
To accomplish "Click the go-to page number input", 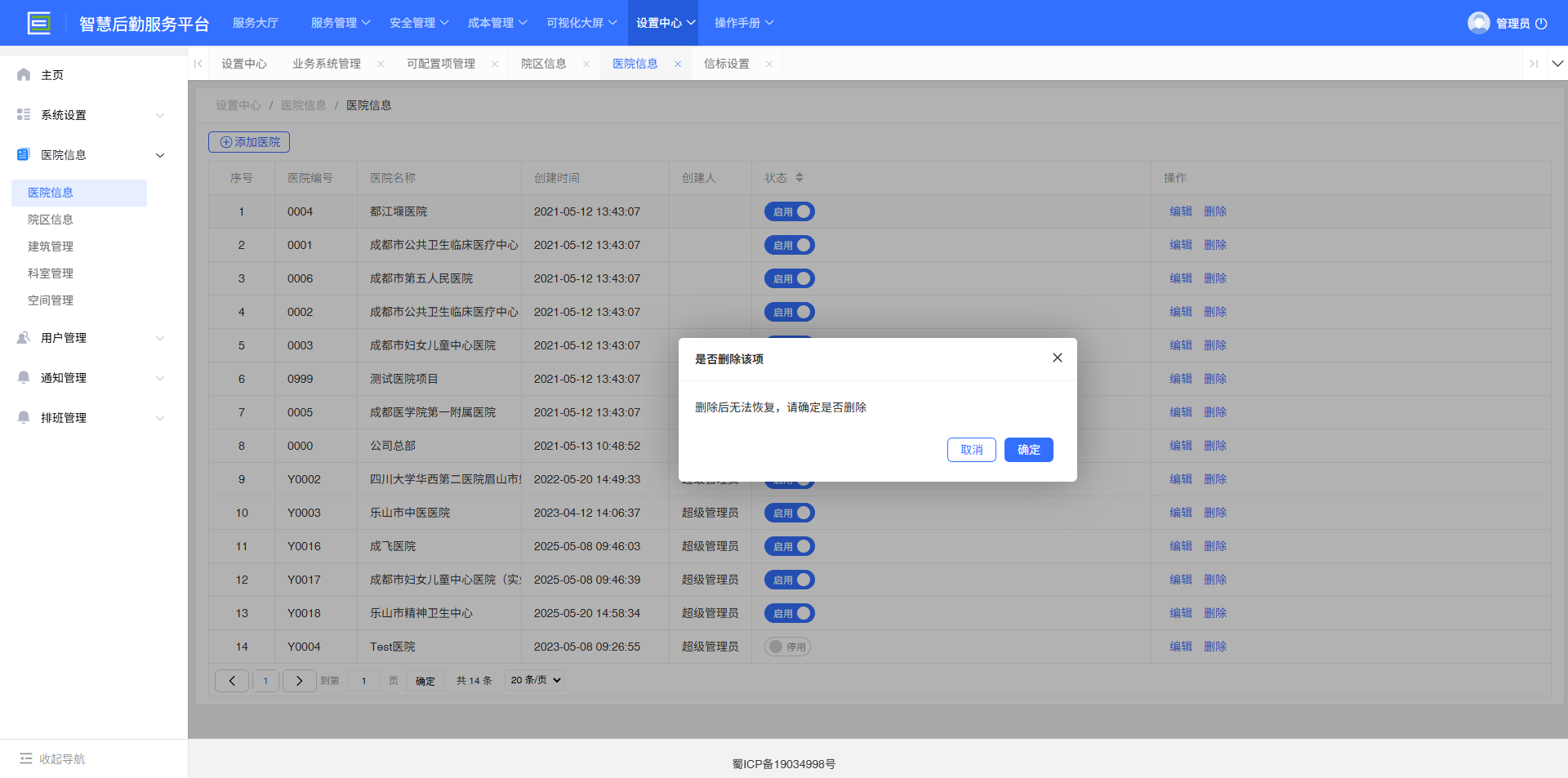I will [x=364, y=681].
